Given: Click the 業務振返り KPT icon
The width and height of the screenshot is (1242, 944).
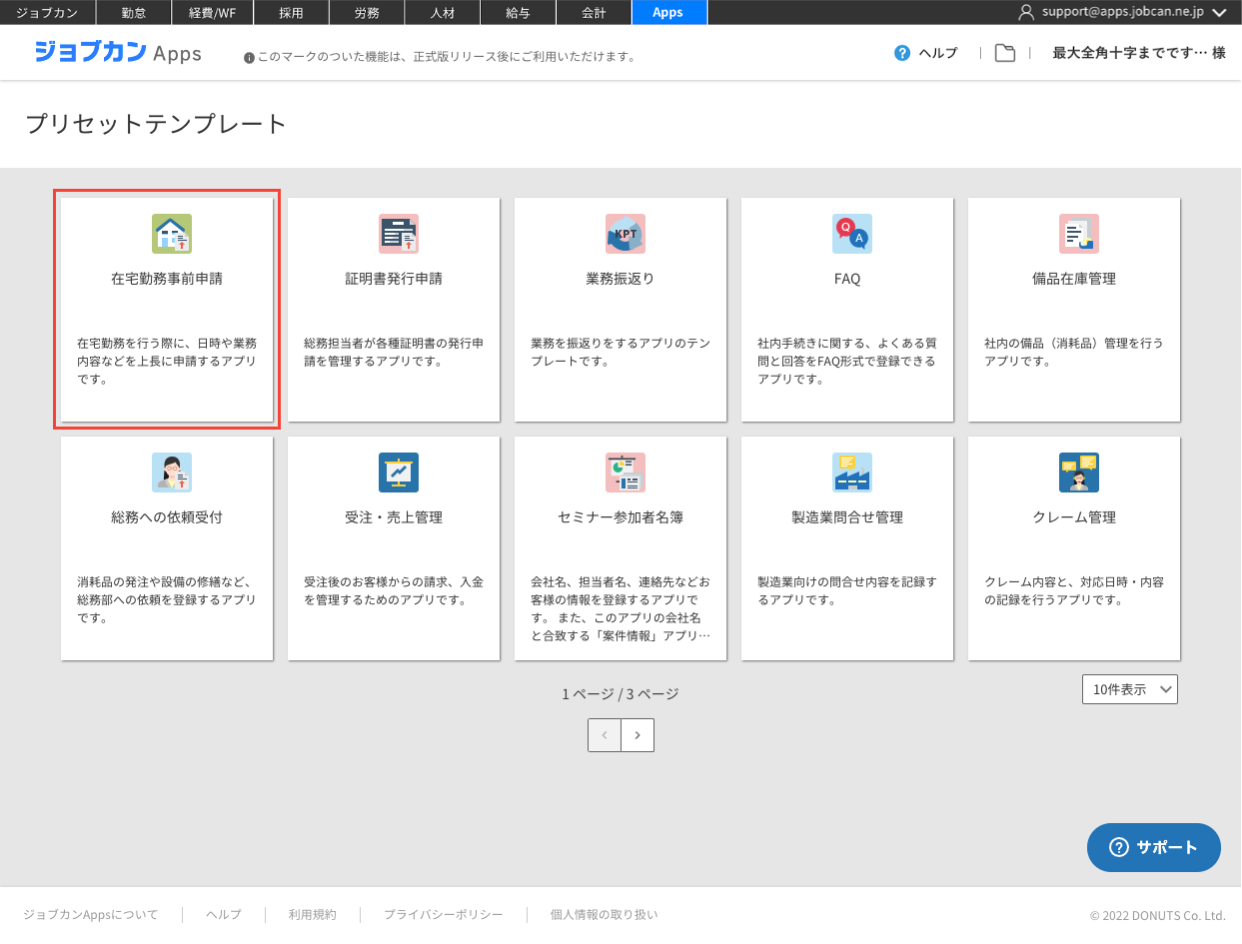Looking at the screenshot, I should coord(625,234).
